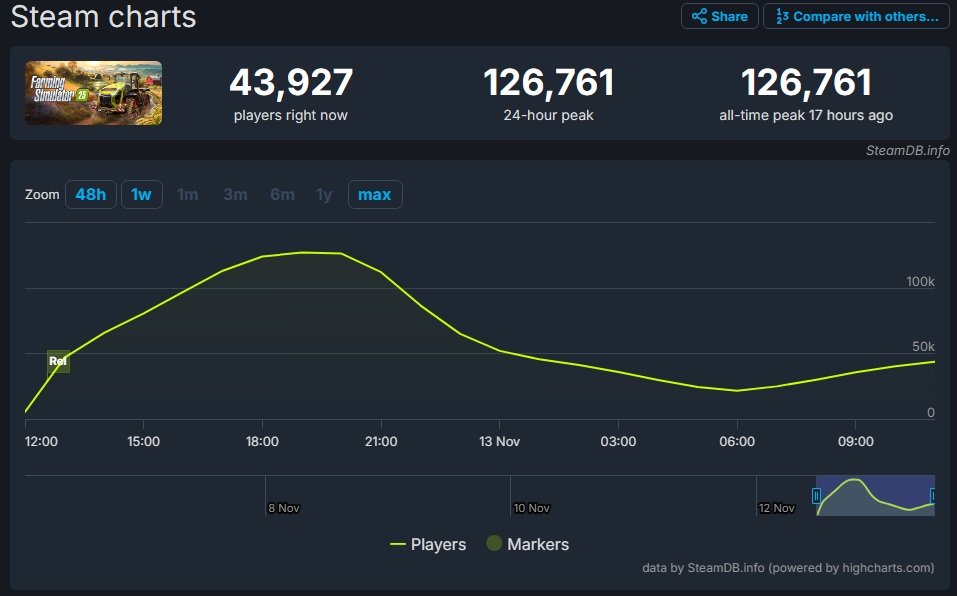This screenshot has height=596, width=957.
Task: Click the Share button
Action: coord(719,16)
